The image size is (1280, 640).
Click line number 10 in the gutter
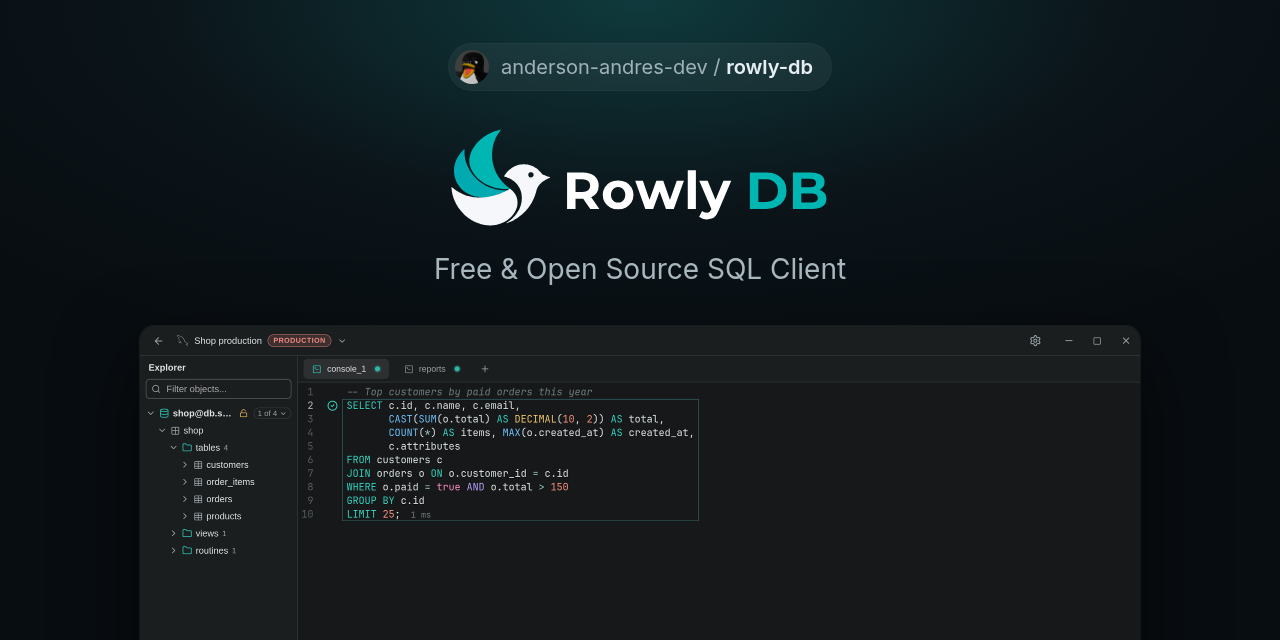(x=307, y=514)
